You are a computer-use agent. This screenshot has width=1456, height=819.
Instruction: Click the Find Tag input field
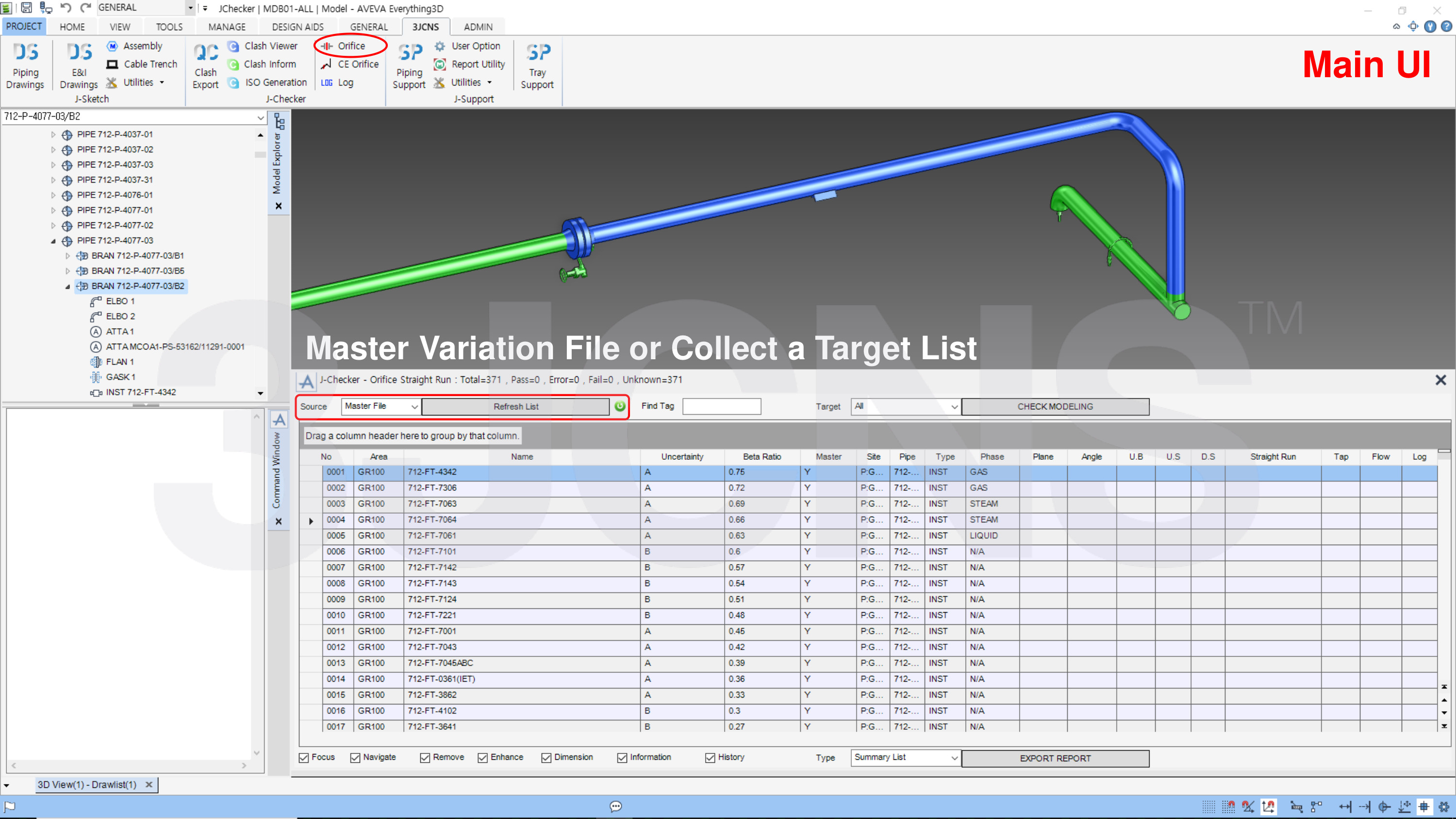point(721,406)
